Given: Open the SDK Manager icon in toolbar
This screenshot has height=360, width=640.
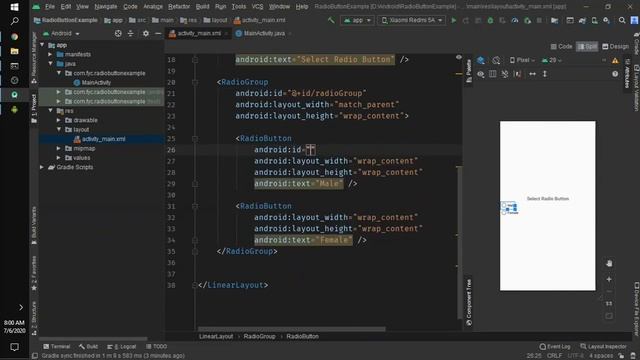Looking at the screenshot, I should [607, 20].
